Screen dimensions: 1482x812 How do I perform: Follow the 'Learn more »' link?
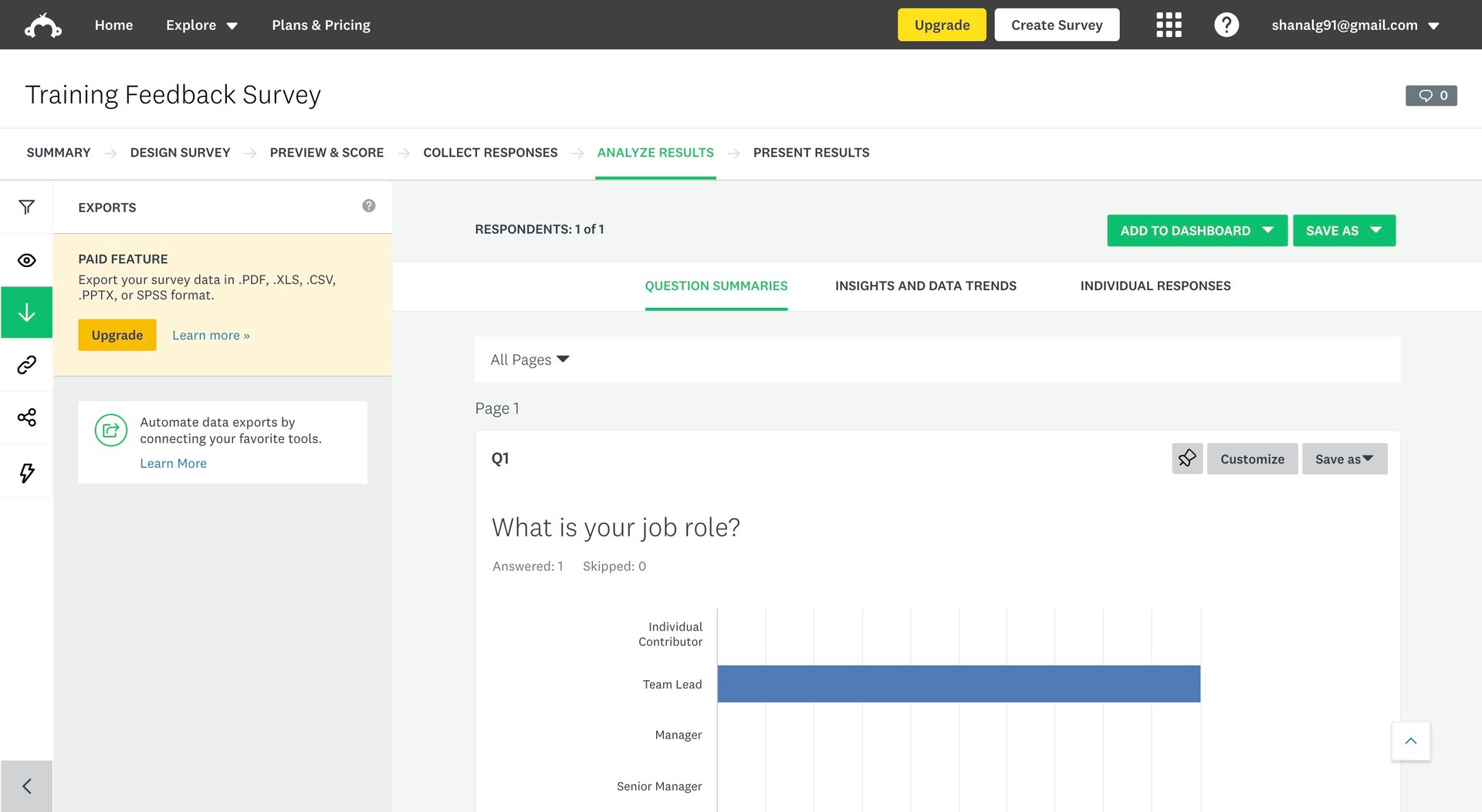click(211, 335)
